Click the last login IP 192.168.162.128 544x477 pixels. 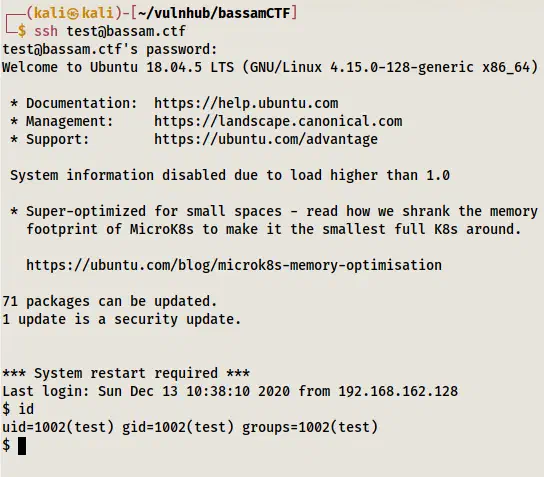click(398, 391)
